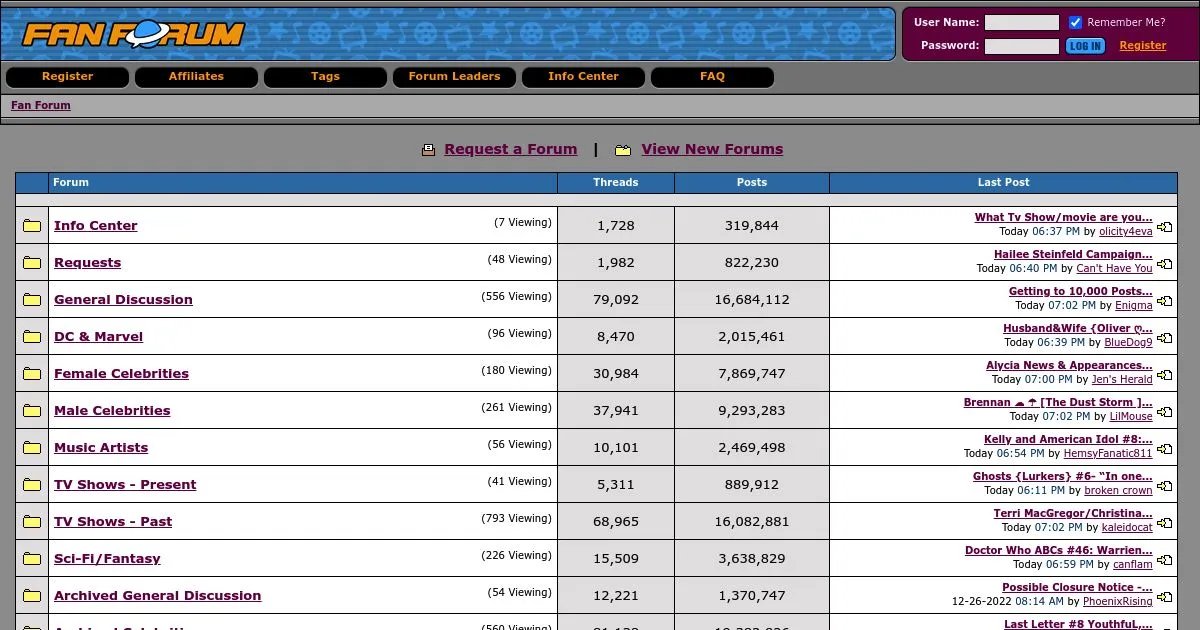
Task: Open the Music Artists forum
Action: click(x=101, y=448)
